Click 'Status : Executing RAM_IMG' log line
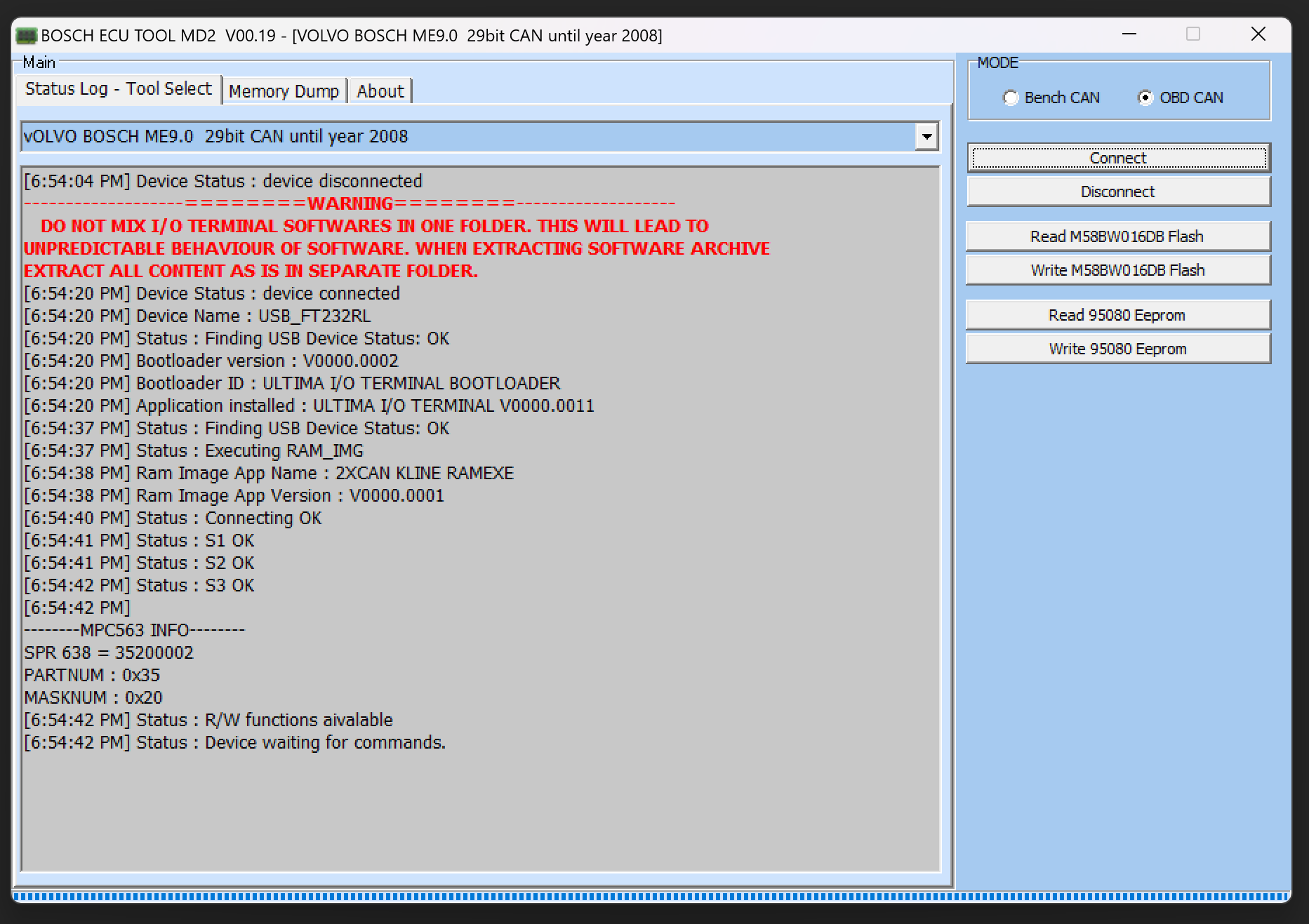This screenshot has width=1309, height=924. [194, 451]
